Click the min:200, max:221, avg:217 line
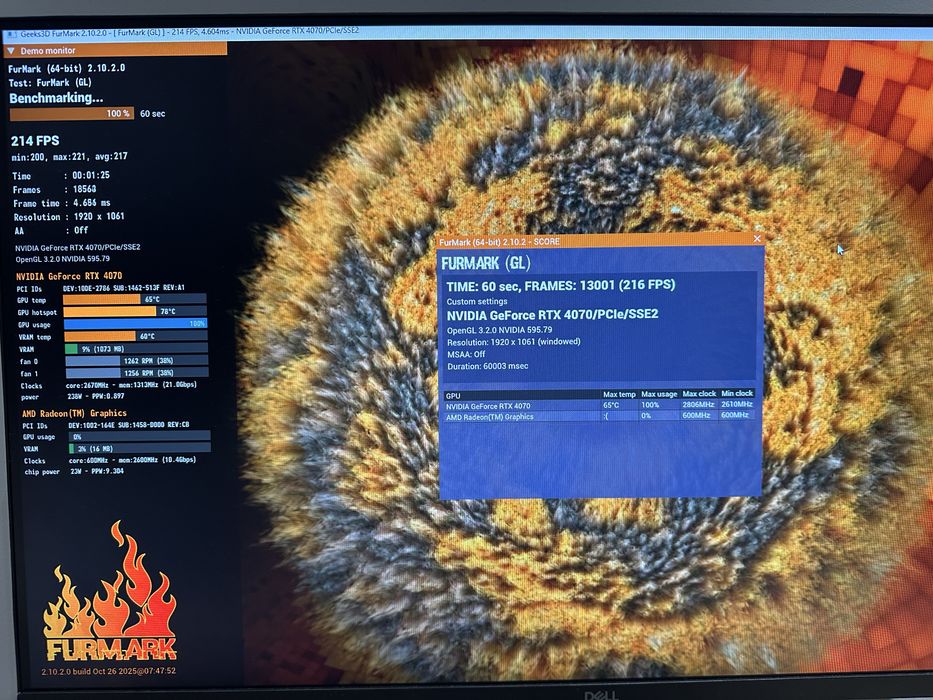The width and height of the screenshot is (933, 700). point(70,157)
